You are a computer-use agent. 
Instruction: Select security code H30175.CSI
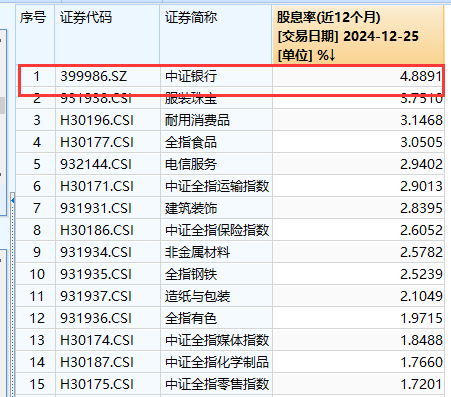click(97, 384)
